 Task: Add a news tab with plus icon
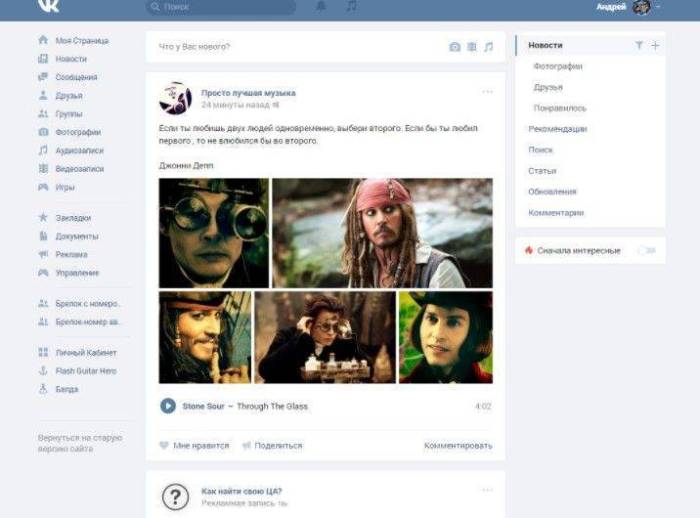(655, 46)
